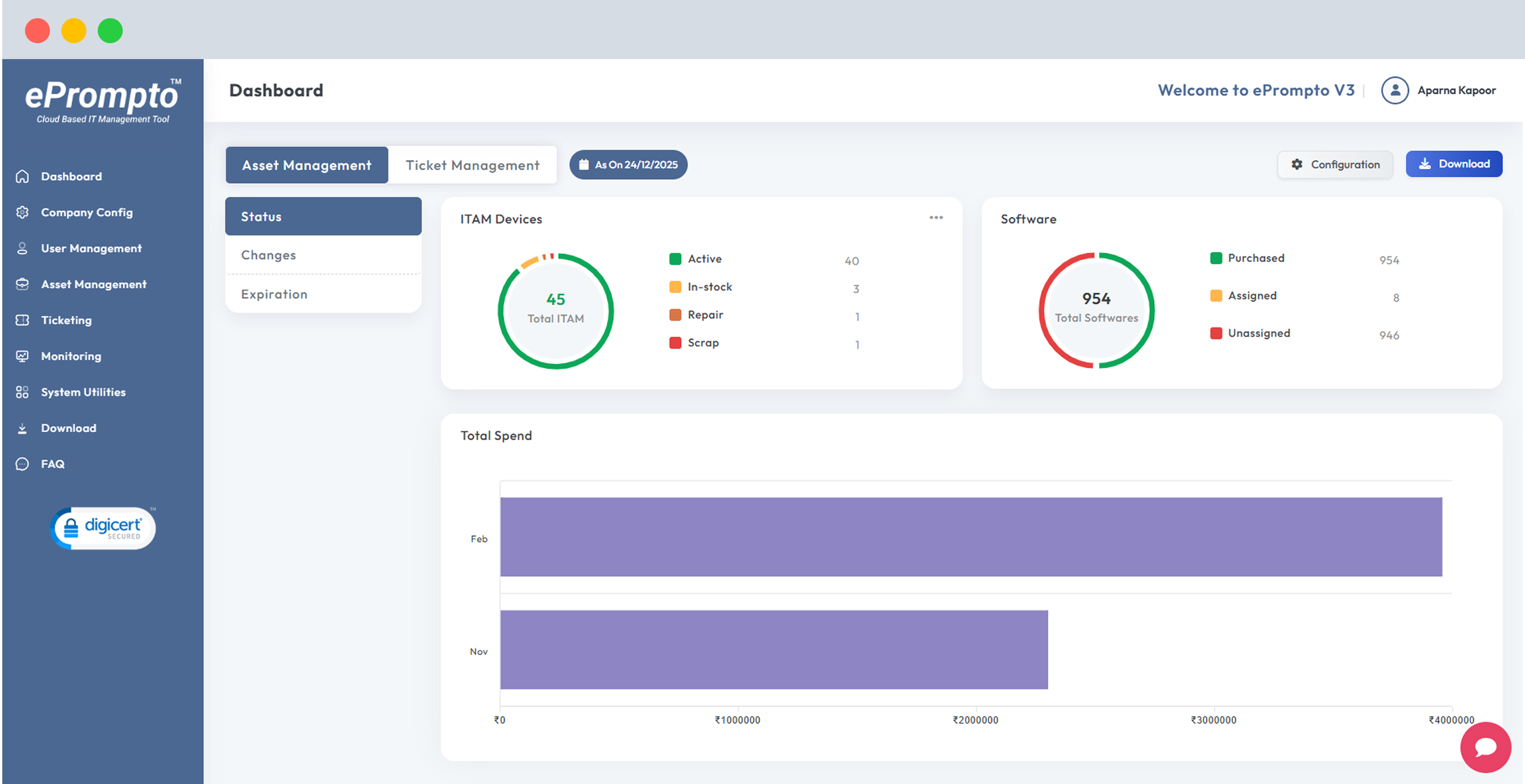Click the green Active legend swatch
1525x784 pixels.
tap(675, 258)
